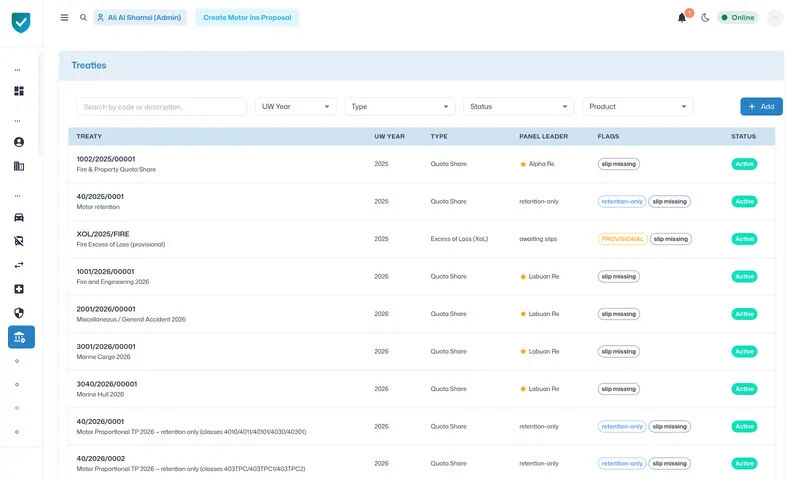Image resolution: width=800 pixels, height=480 pixels.
Task: Open treaty 3001/2026/00001
Action: tap(106, 346)
